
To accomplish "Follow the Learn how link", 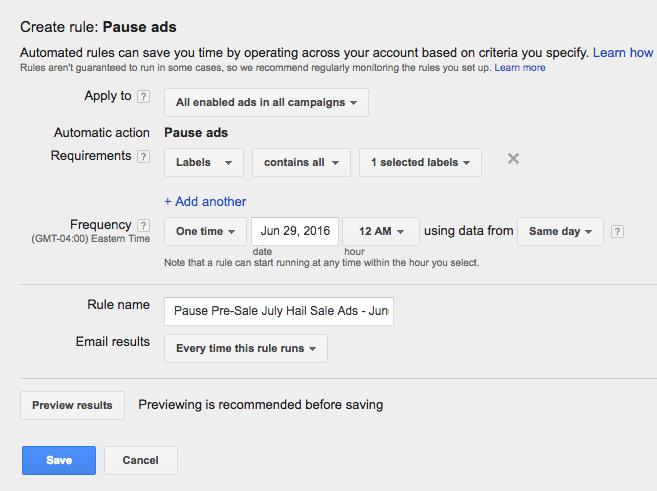I will tap(623, 53).
